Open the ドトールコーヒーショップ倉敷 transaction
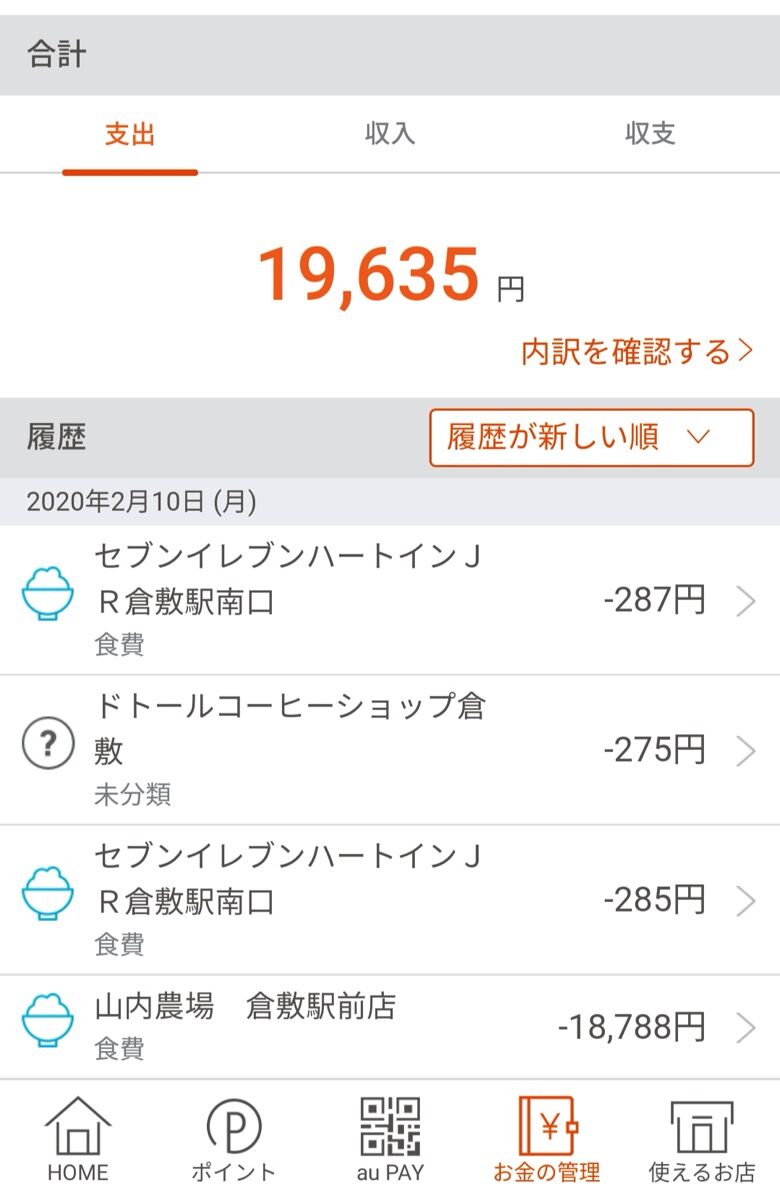This screenshot has width=780, height=1200. (x=390, y=750)
